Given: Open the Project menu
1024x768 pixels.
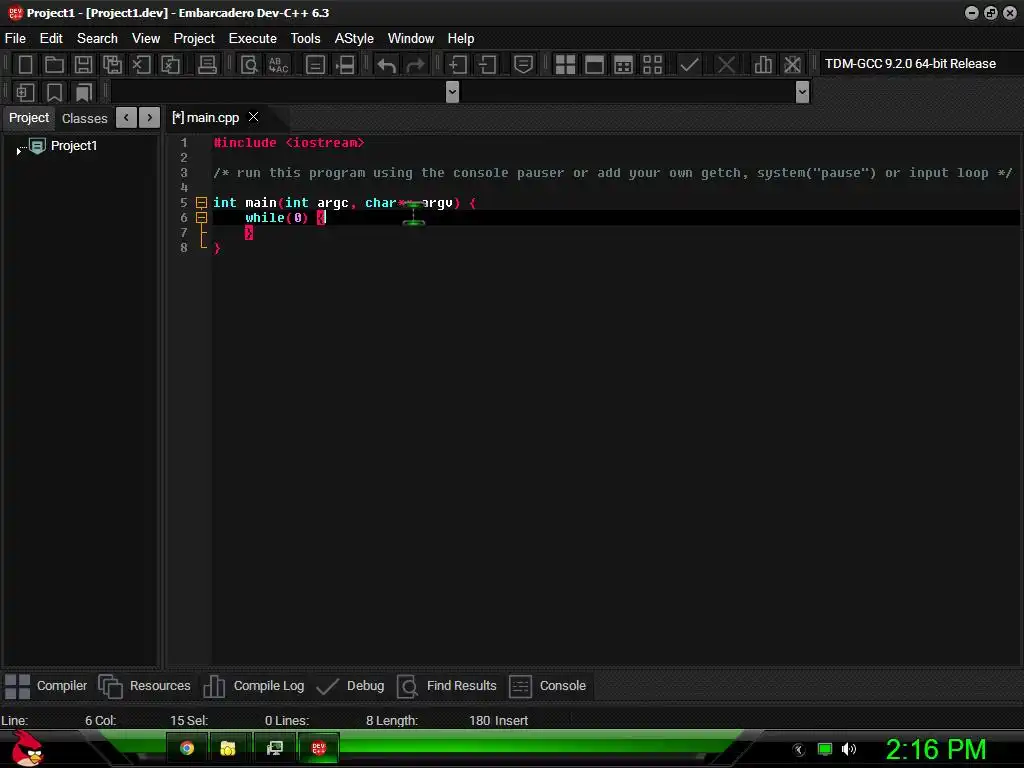Looking at the screenshot, I should click(x=194, y=39).
